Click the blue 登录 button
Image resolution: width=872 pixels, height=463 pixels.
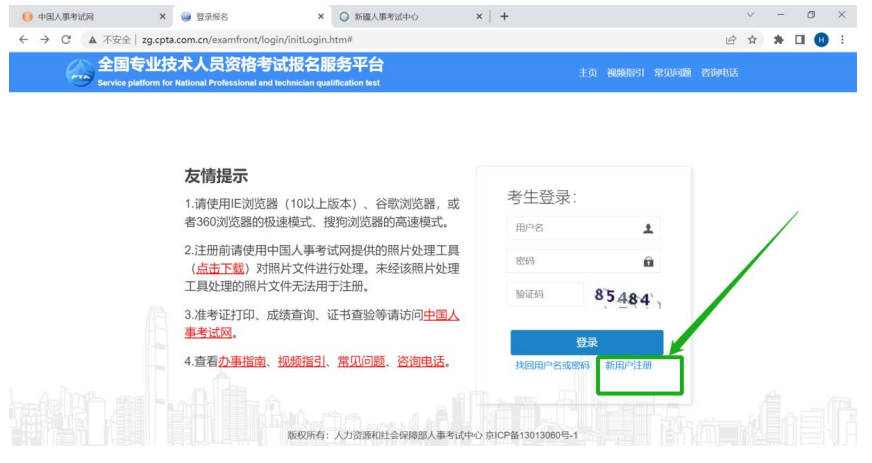tap(586, 342)
